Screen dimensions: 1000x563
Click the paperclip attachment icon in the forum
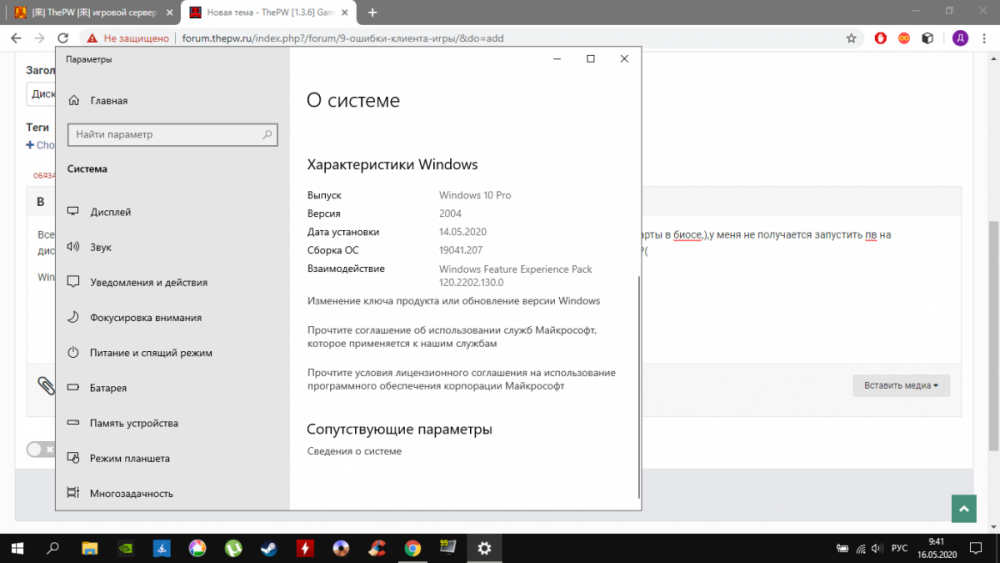coord(45,385)
